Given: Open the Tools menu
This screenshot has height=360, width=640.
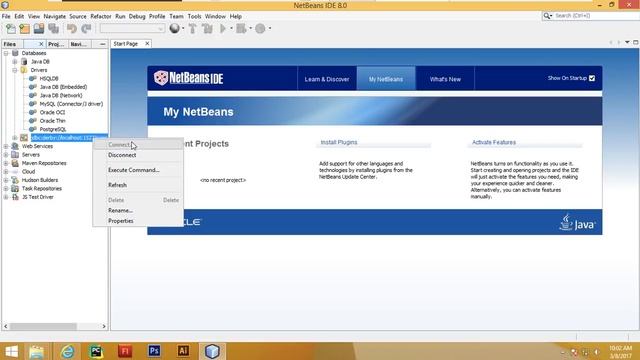Looking at the screenshot, I should [194, 16].
